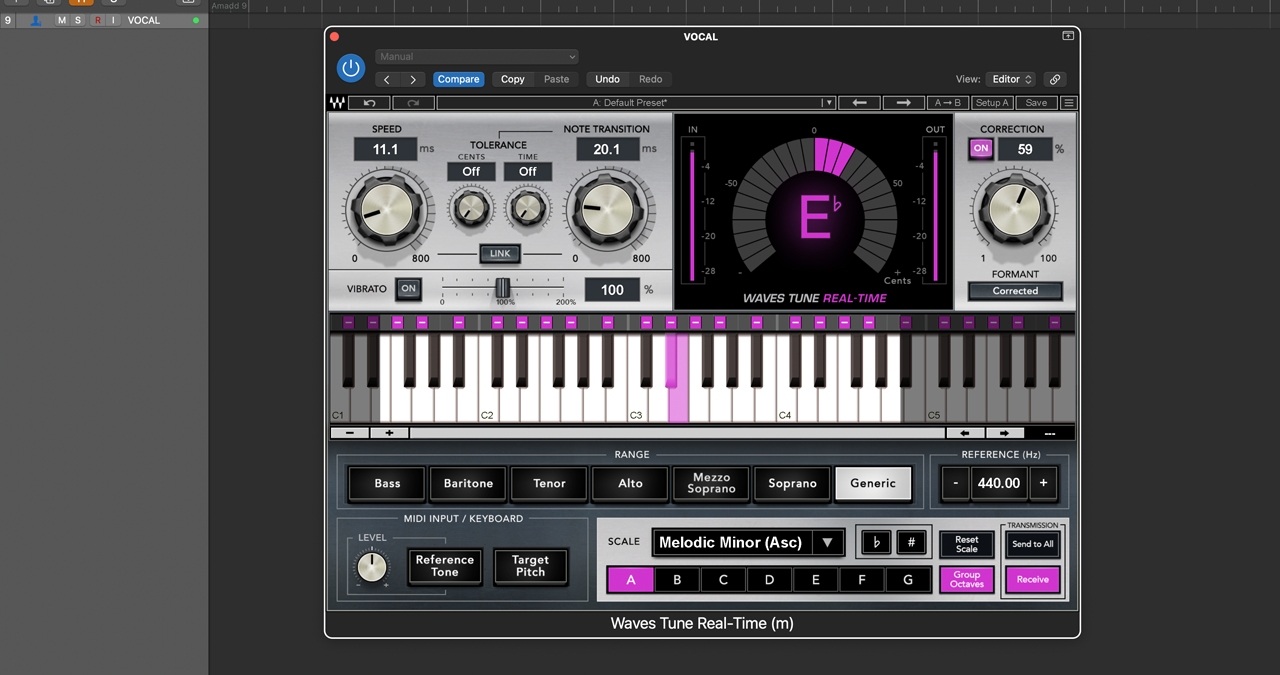Toggle the Compare button
Screen dimensions: 1280x675
tap(458, 79)
